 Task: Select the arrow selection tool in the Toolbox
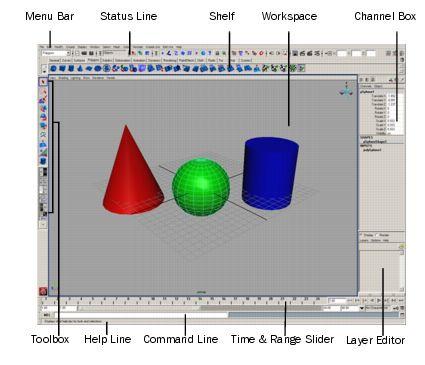(x=43, y=82)
